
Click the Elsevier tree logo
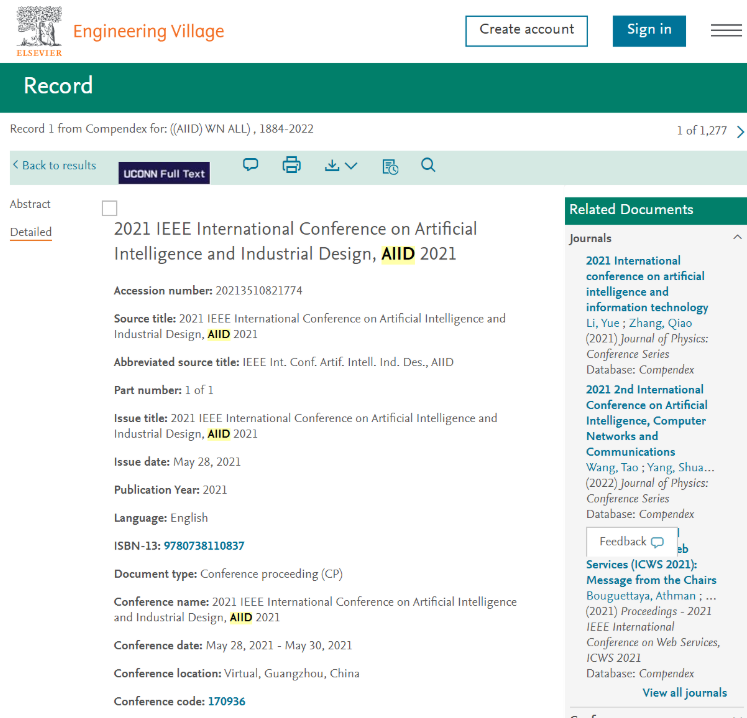(39, 31)
